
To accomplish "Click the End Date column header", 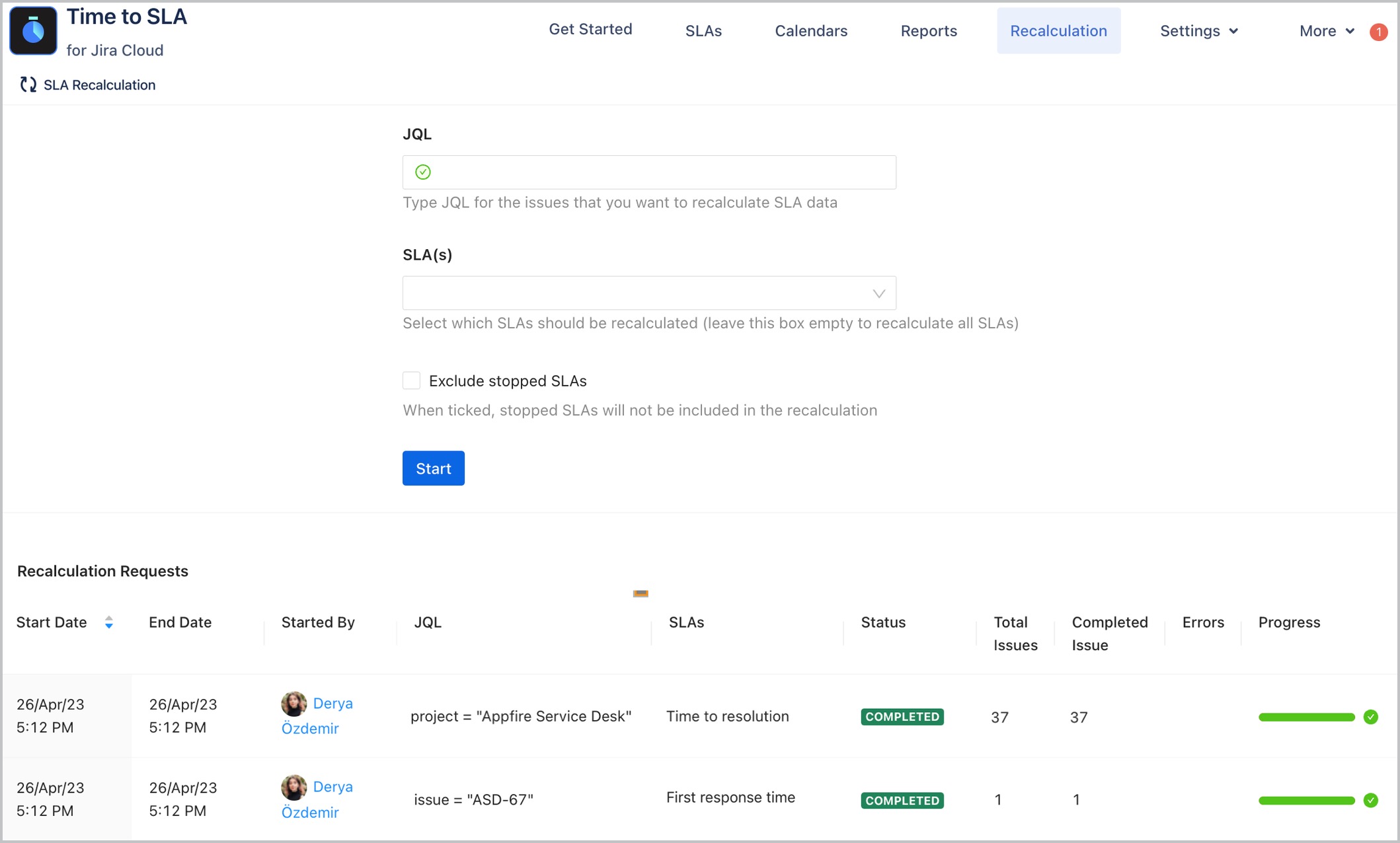I will (x=180, y=622).
